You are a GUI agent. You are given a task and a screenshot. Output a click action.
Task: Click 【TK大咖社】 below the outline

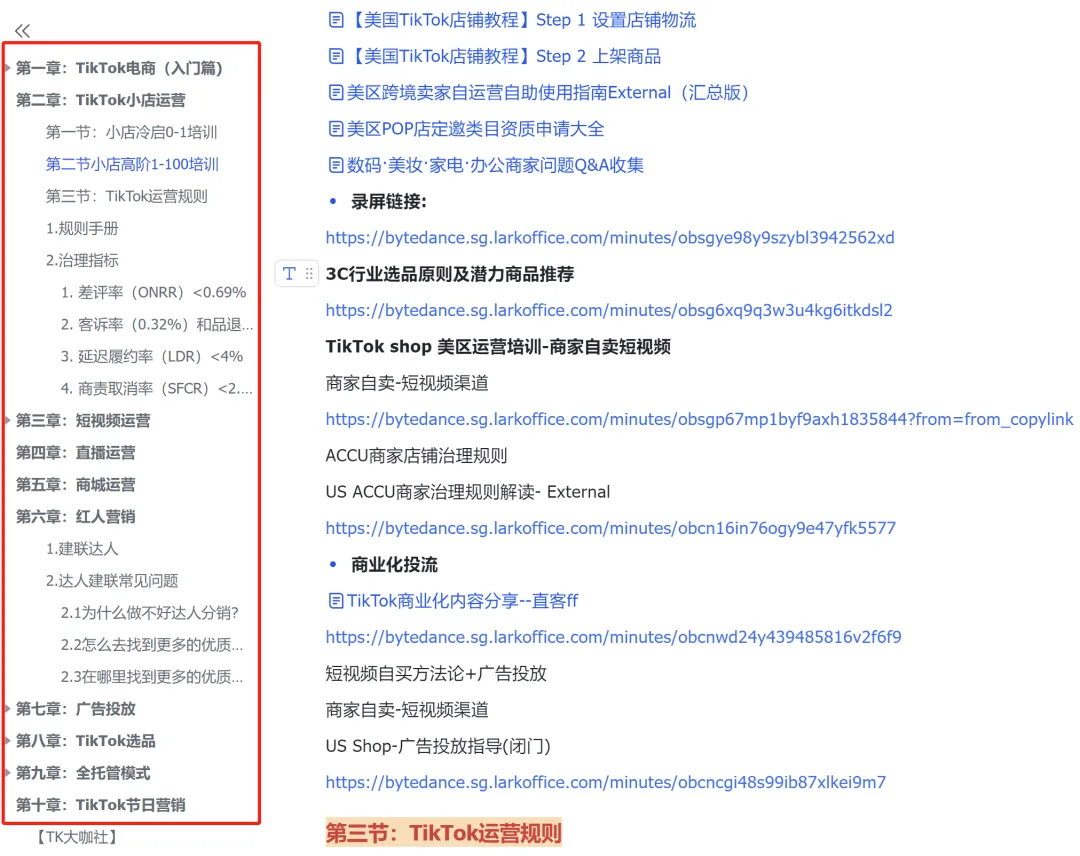click(x=76, y=837)
